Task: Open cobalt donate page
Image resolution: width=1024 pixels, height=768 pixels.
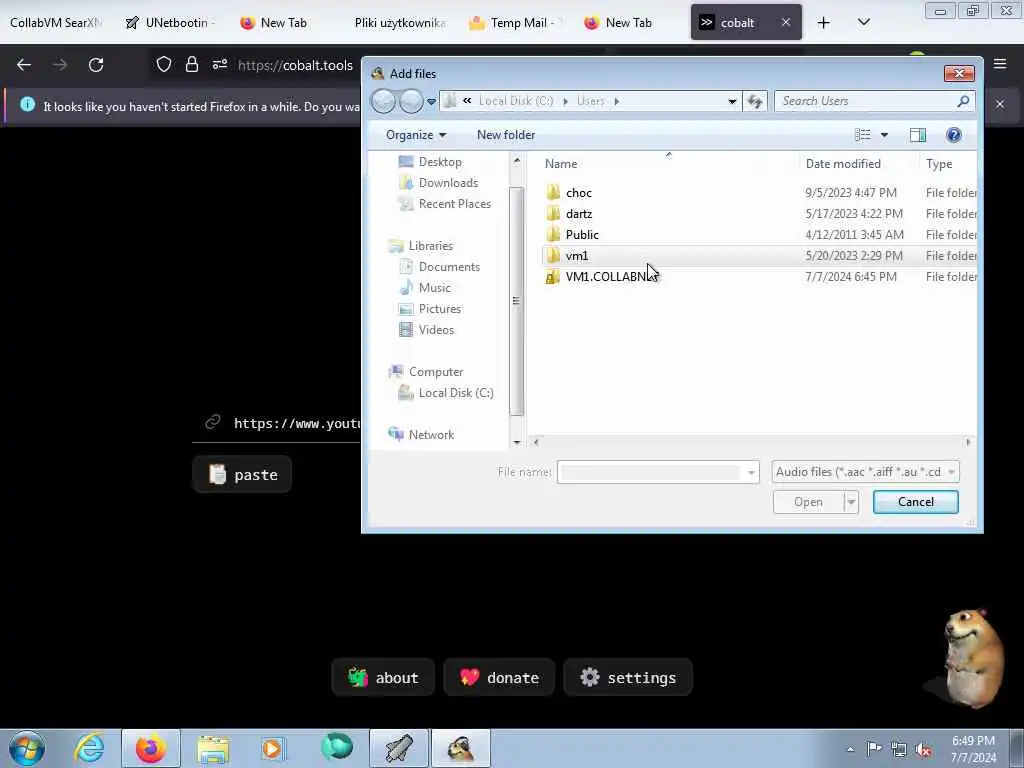Action: click(x=499, y=677)
